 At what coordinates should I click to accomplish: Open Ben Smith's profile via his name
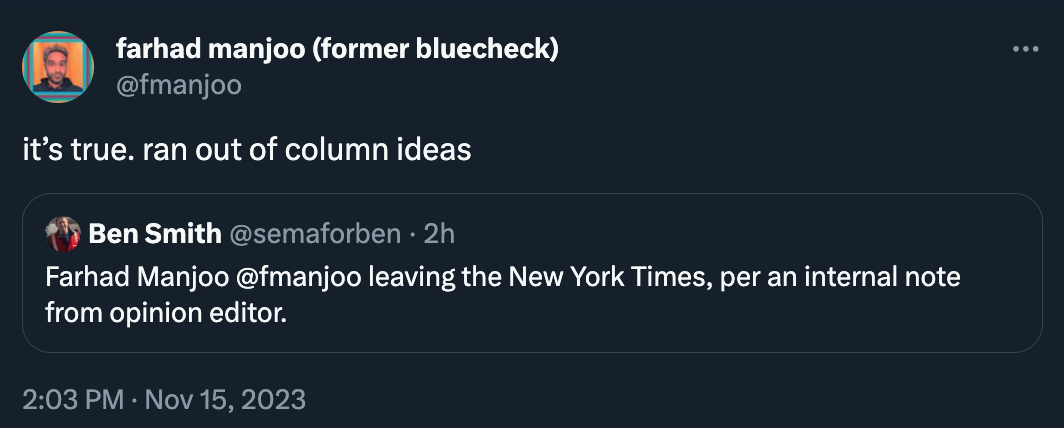tap(155, 234)
